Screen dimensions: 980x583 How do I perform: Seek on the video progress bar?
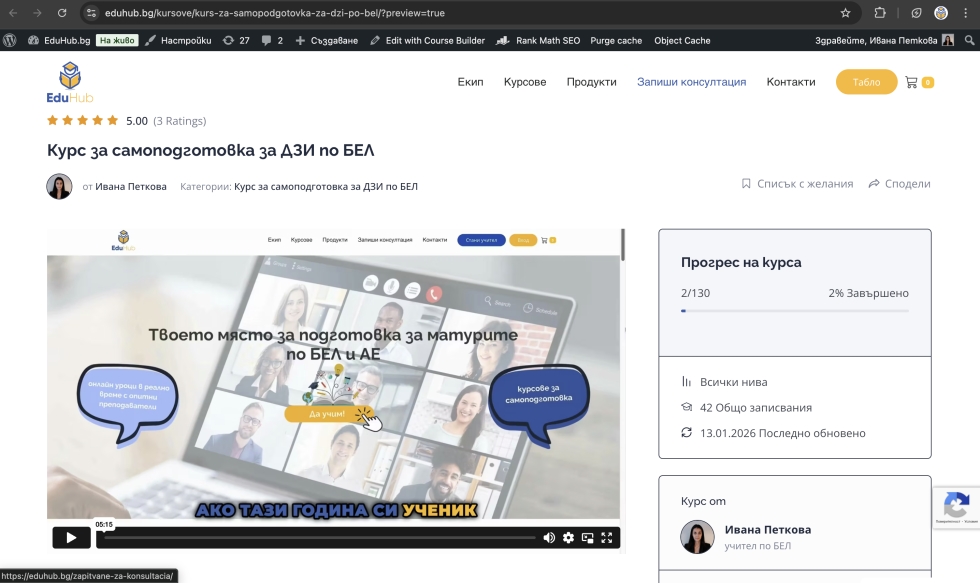[x=320, y=537]
